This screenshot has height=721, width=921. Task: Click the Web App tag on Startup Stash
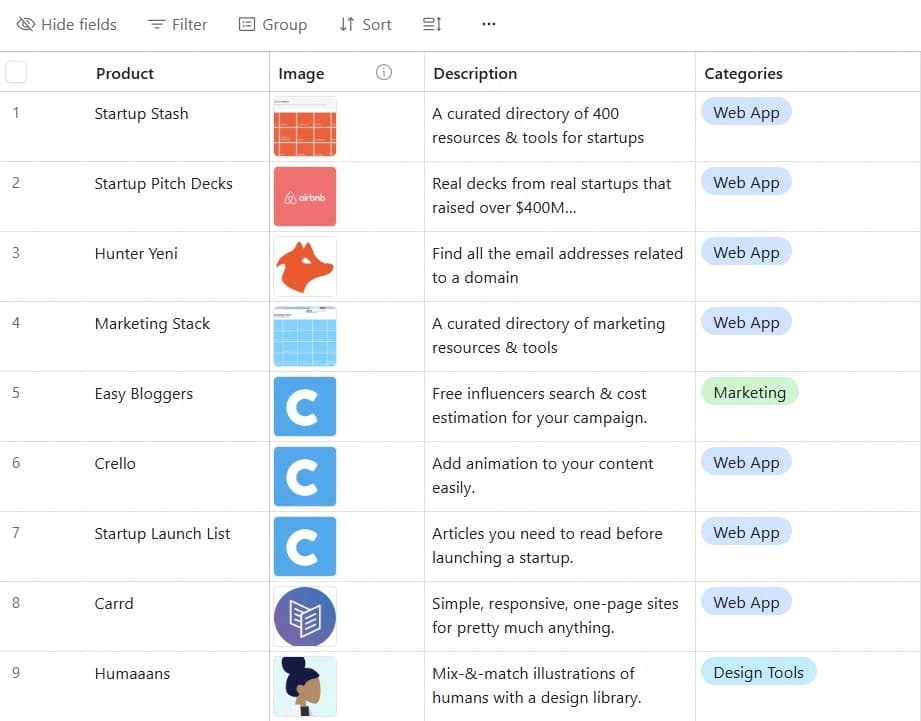point(746,112)
